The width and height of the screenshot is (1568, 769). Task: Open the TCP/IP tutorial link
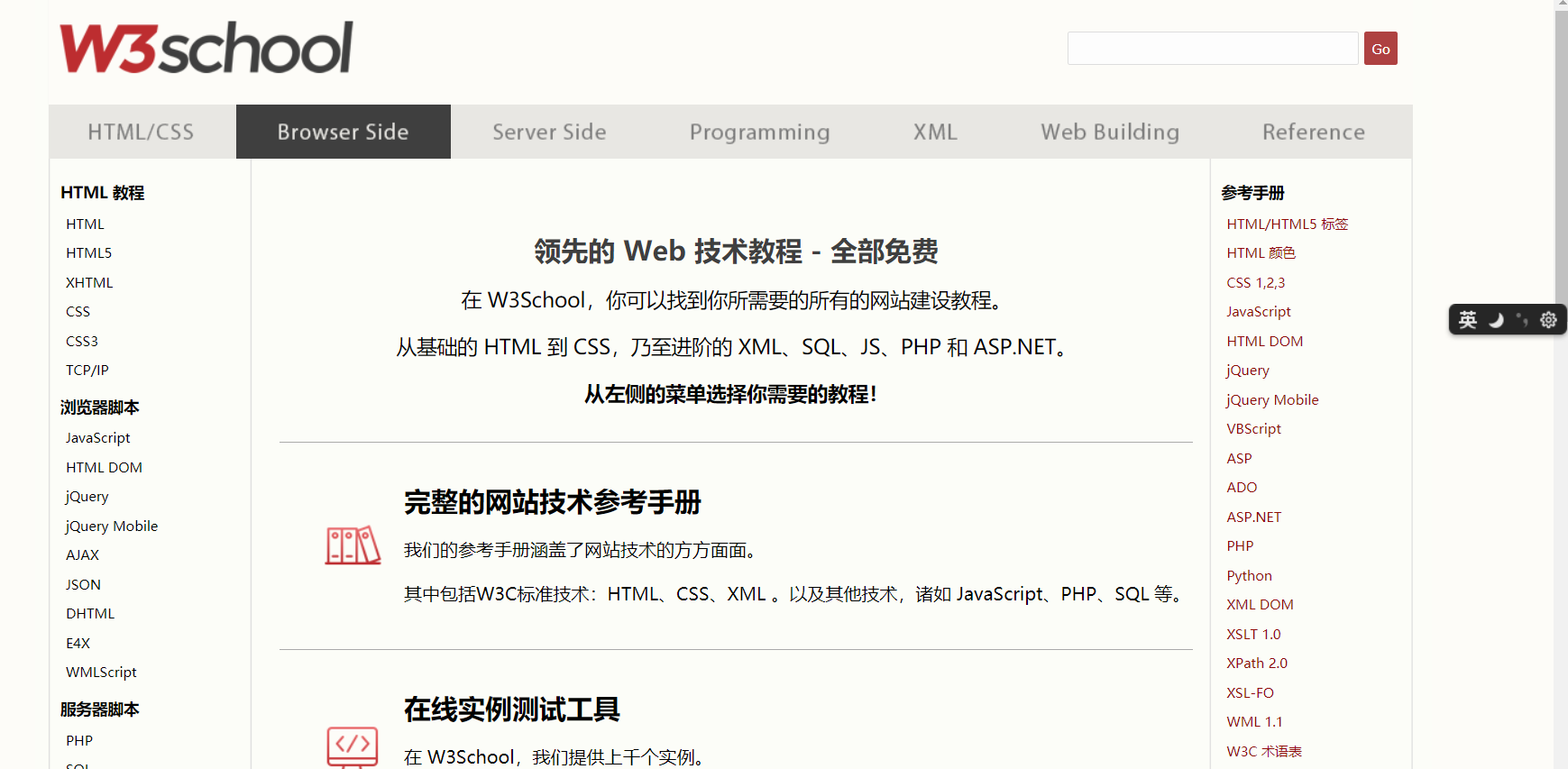(x=87, y=371)
